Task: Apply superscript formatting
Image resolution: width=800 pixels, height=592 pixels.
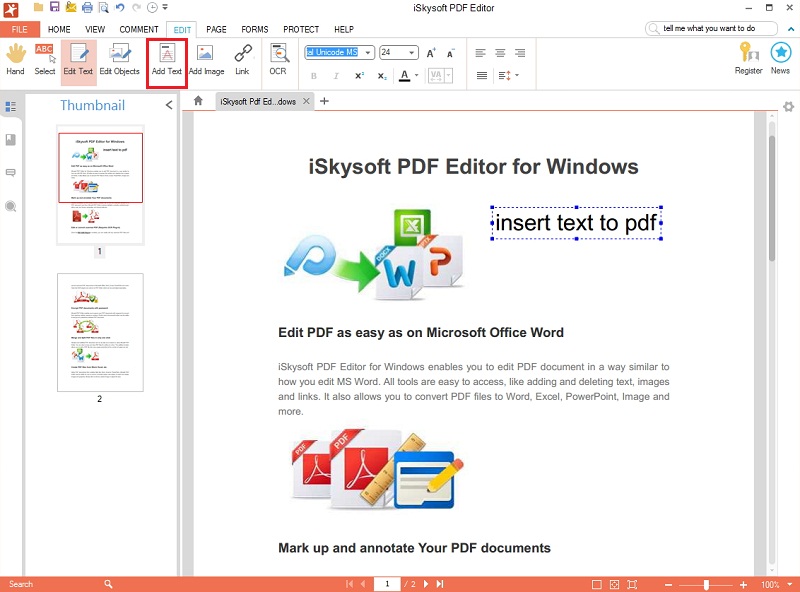Action: coord(359,76)
